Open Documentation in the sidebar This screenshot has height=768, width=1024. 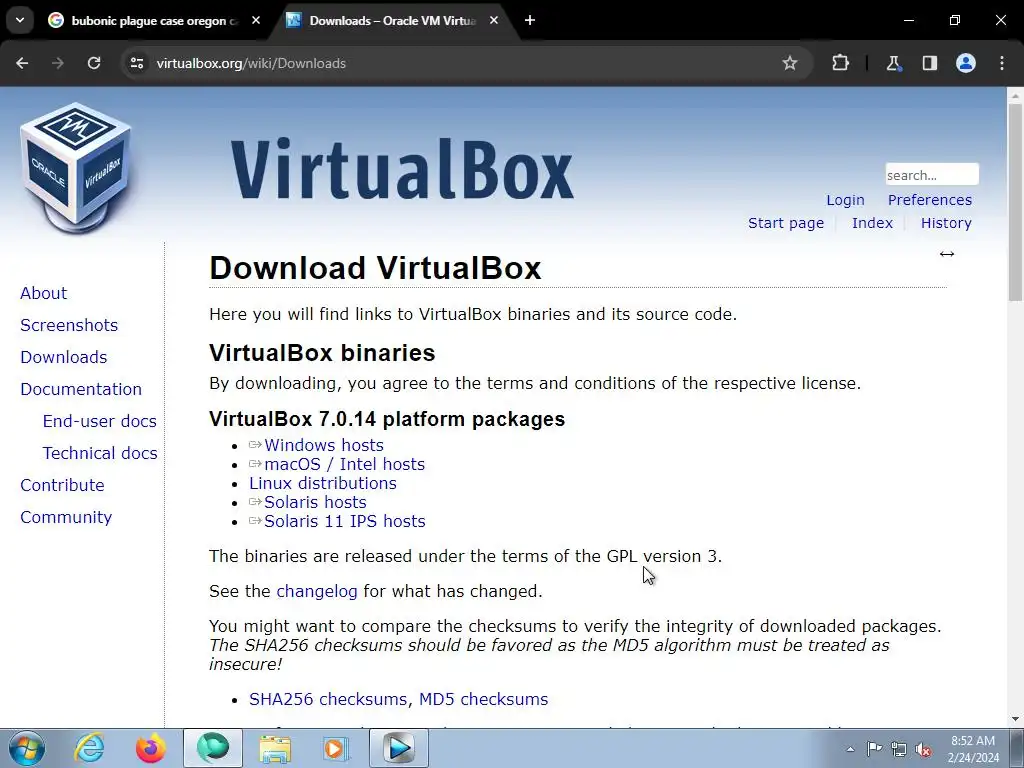(81, 389)
